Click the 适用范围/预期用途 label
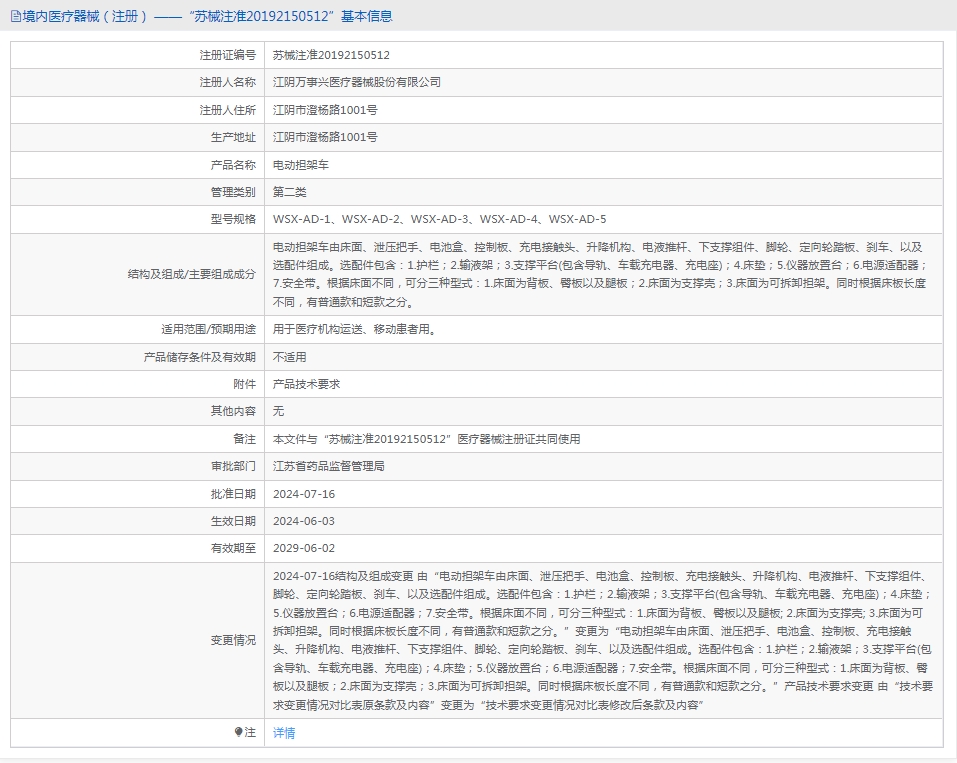 (208, 330)
